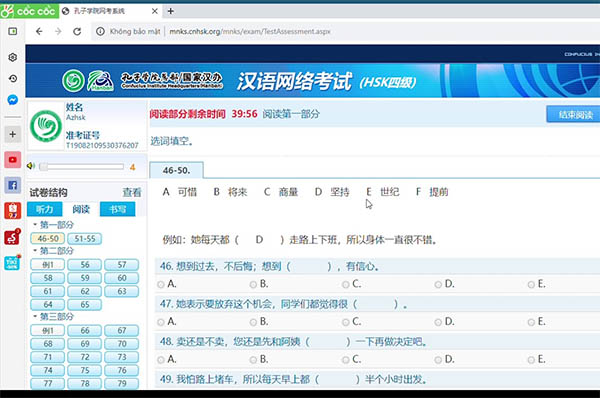Screen dimensions: 600x398
Task: Jump to question 62
Action: (x=85, y=291)
